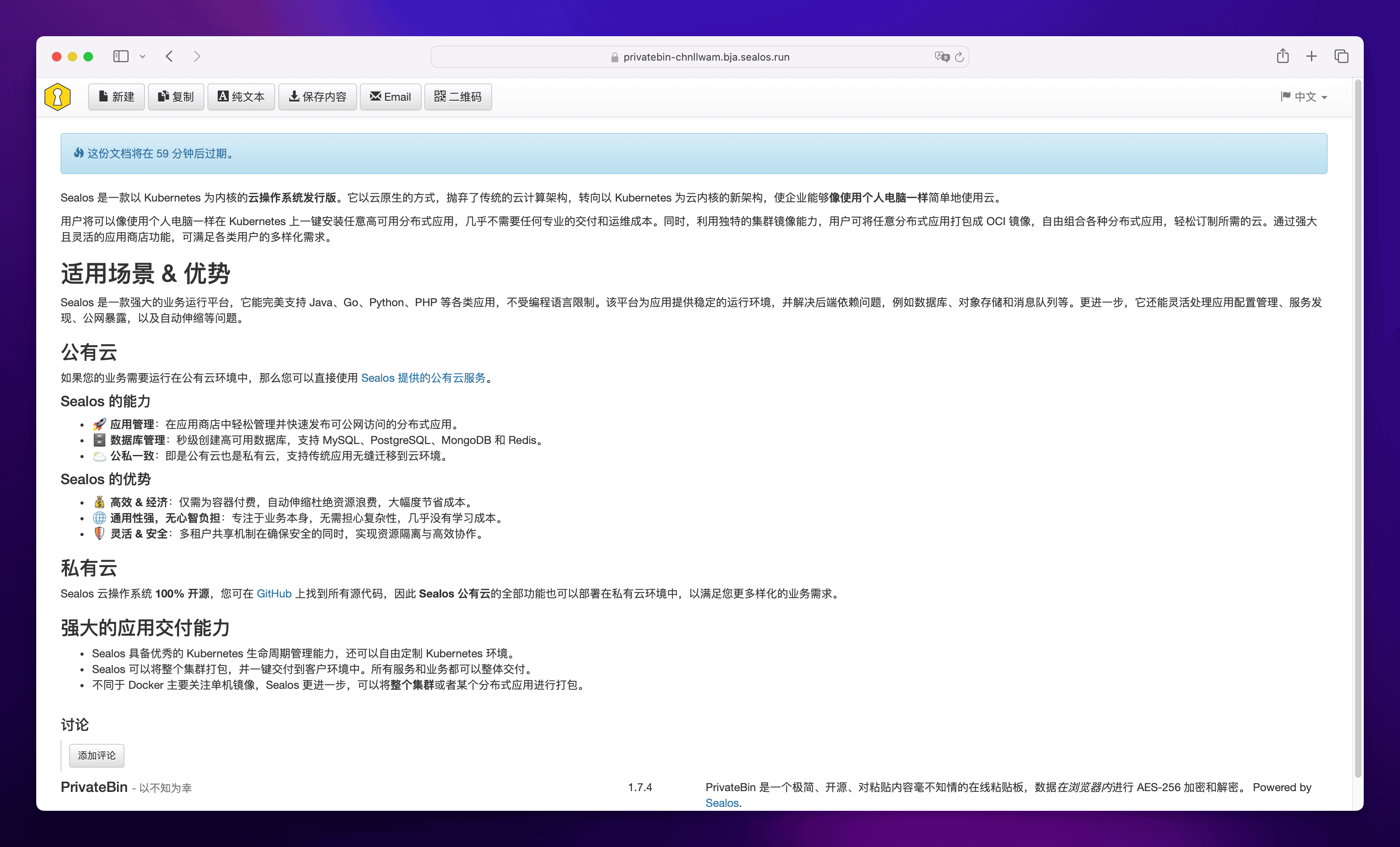Go forward with the browser arrow

(x=196, y=56)
